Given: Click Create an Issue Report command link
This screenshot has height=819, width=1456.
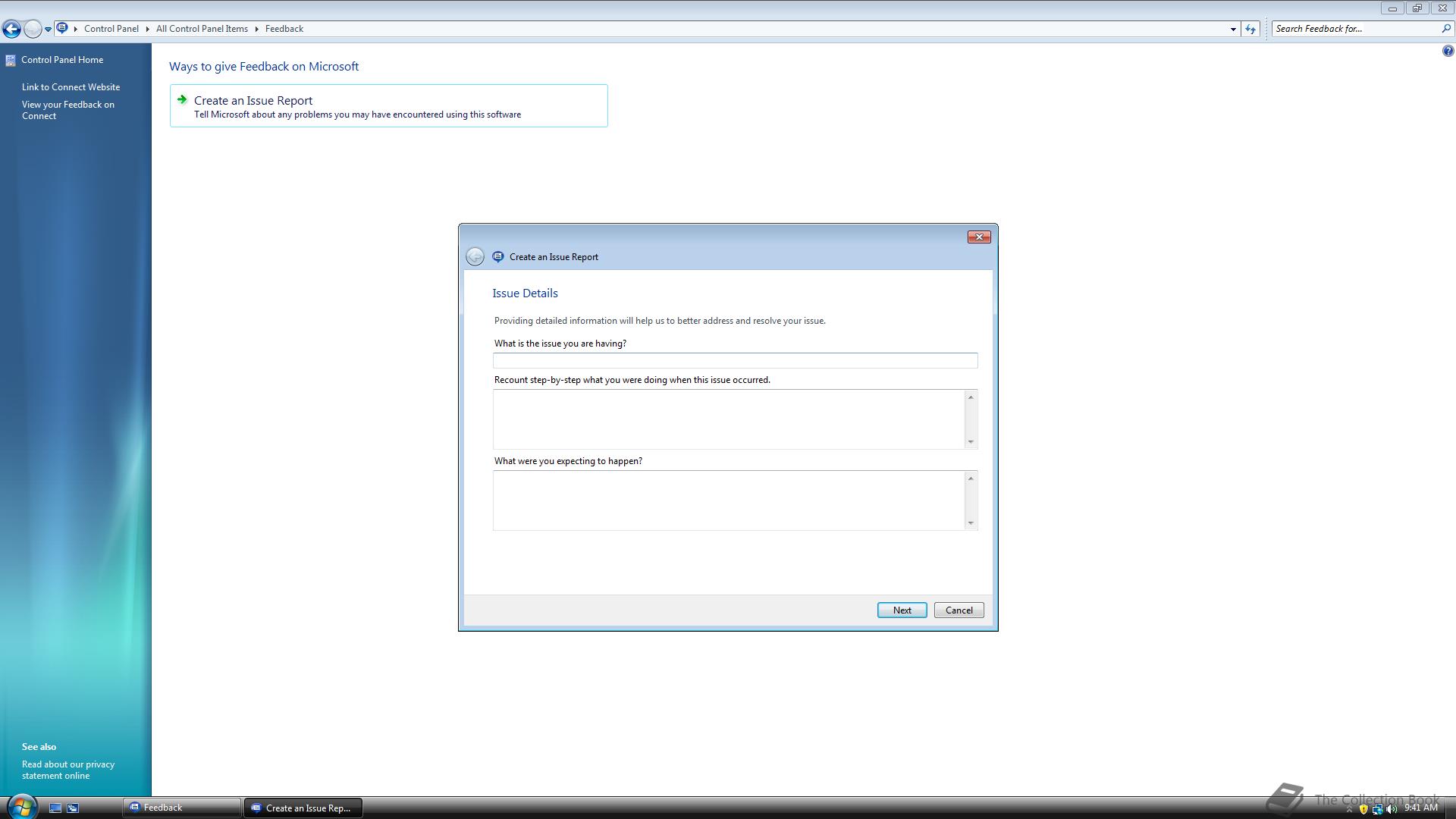Looking at the screenshot, I should point(388,105).
